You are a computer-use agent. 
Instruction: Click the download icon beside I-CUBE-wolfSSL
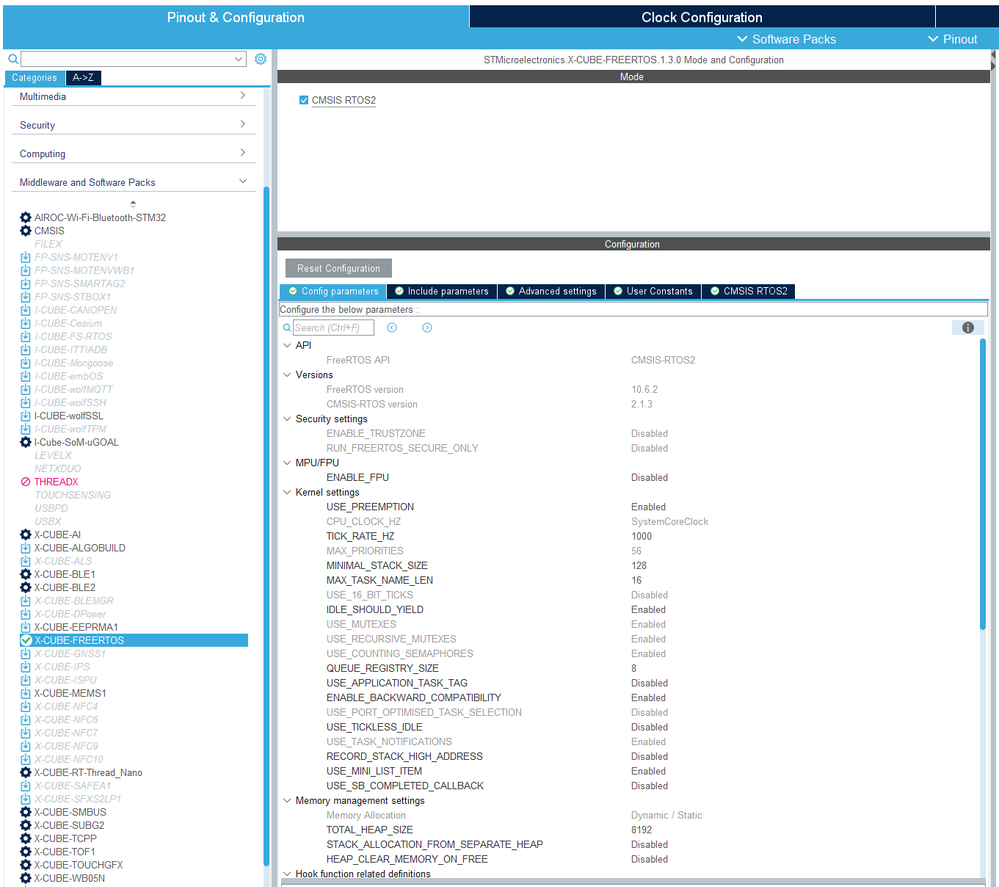(25, 415)
